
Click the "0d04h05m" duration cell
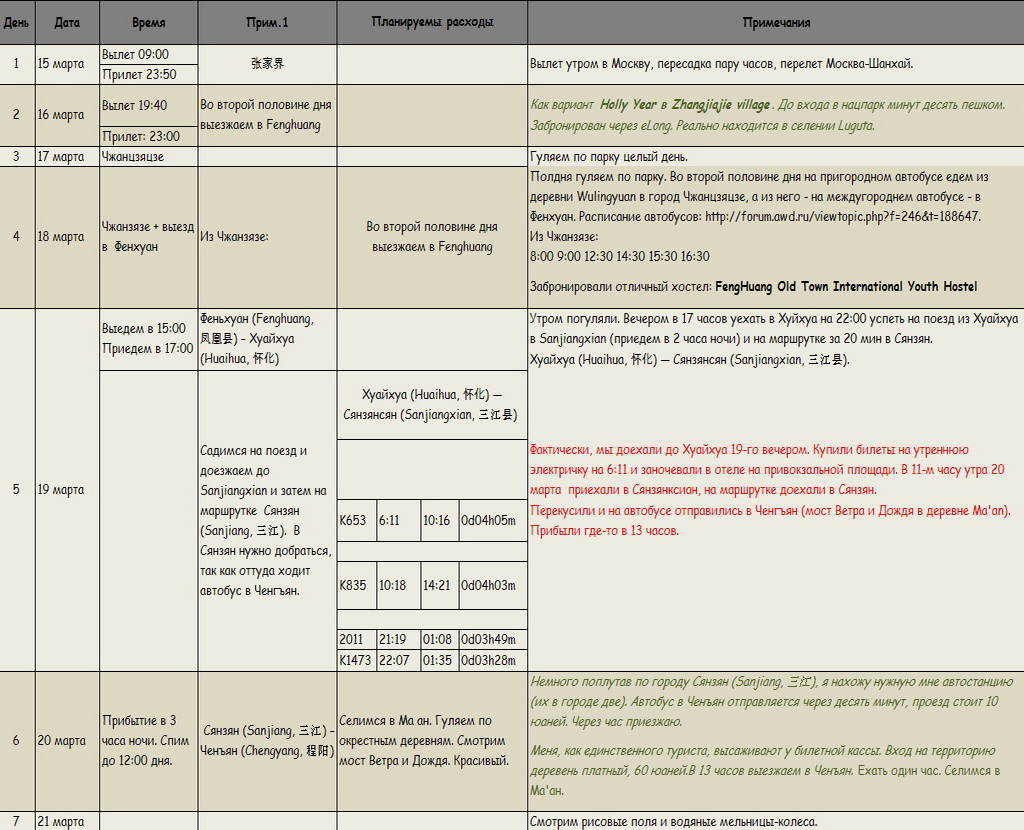(493, 520)
